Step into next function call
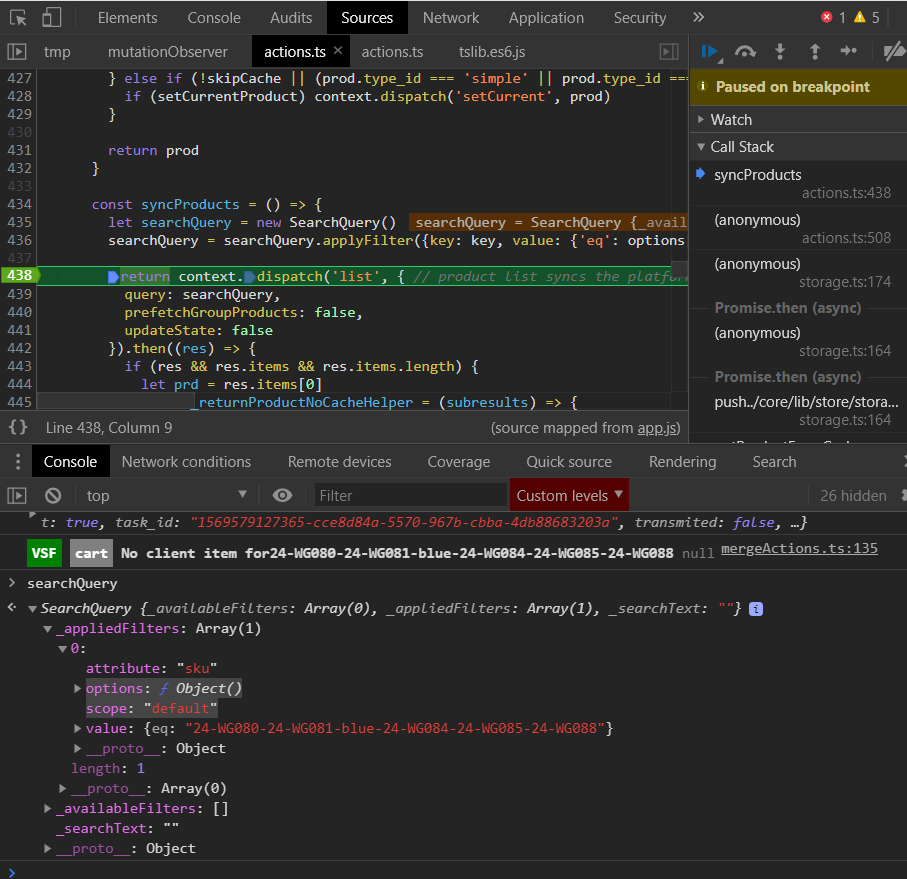This screenshot has width=907, height=879. [x=780, y=52]
